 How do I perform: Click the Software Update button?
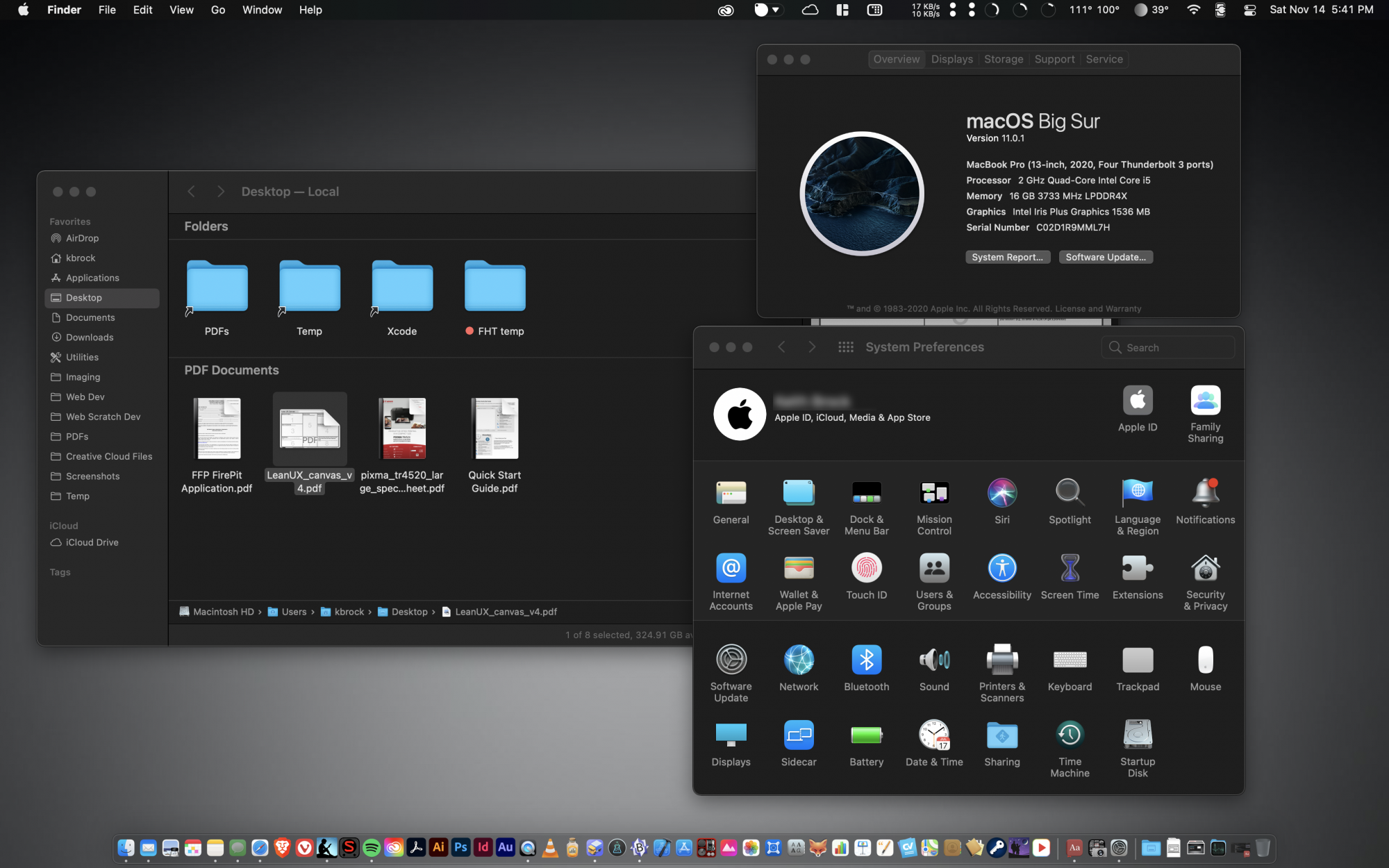pyautogui.click(x=1105, y=257)
